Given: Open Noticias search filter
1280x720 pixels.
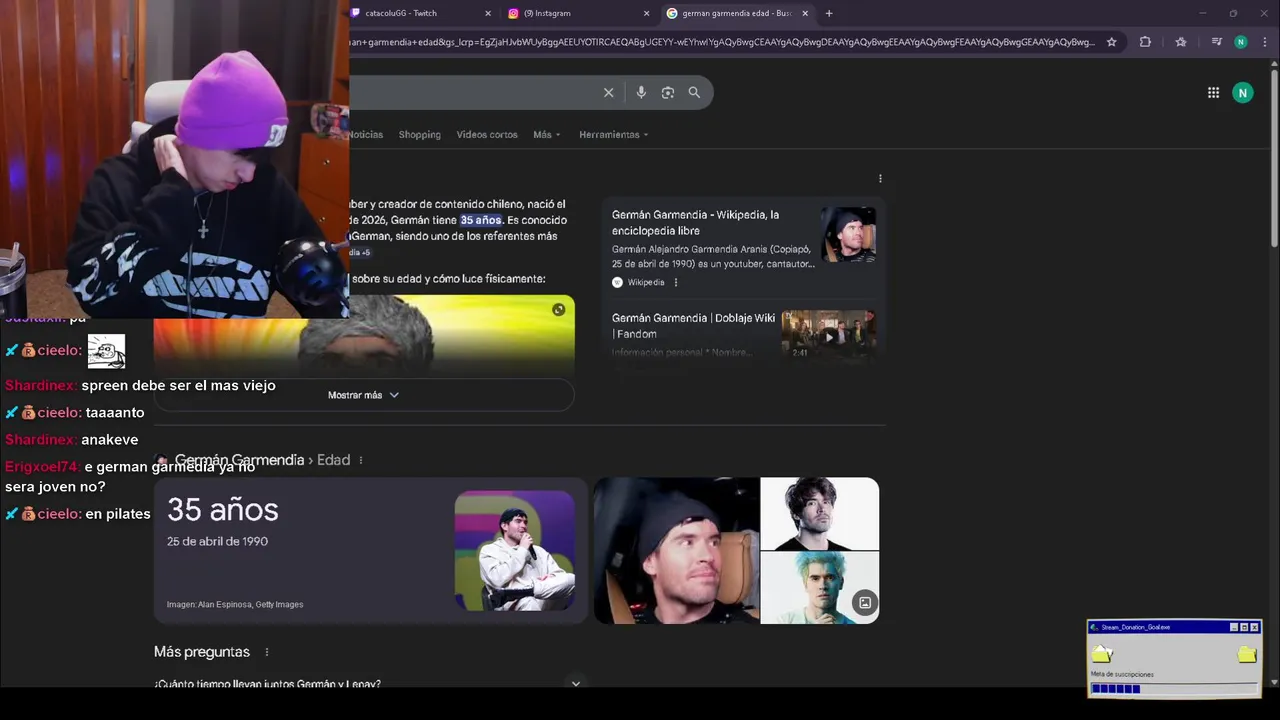Looking at the screenshot, I should [366, 134].
